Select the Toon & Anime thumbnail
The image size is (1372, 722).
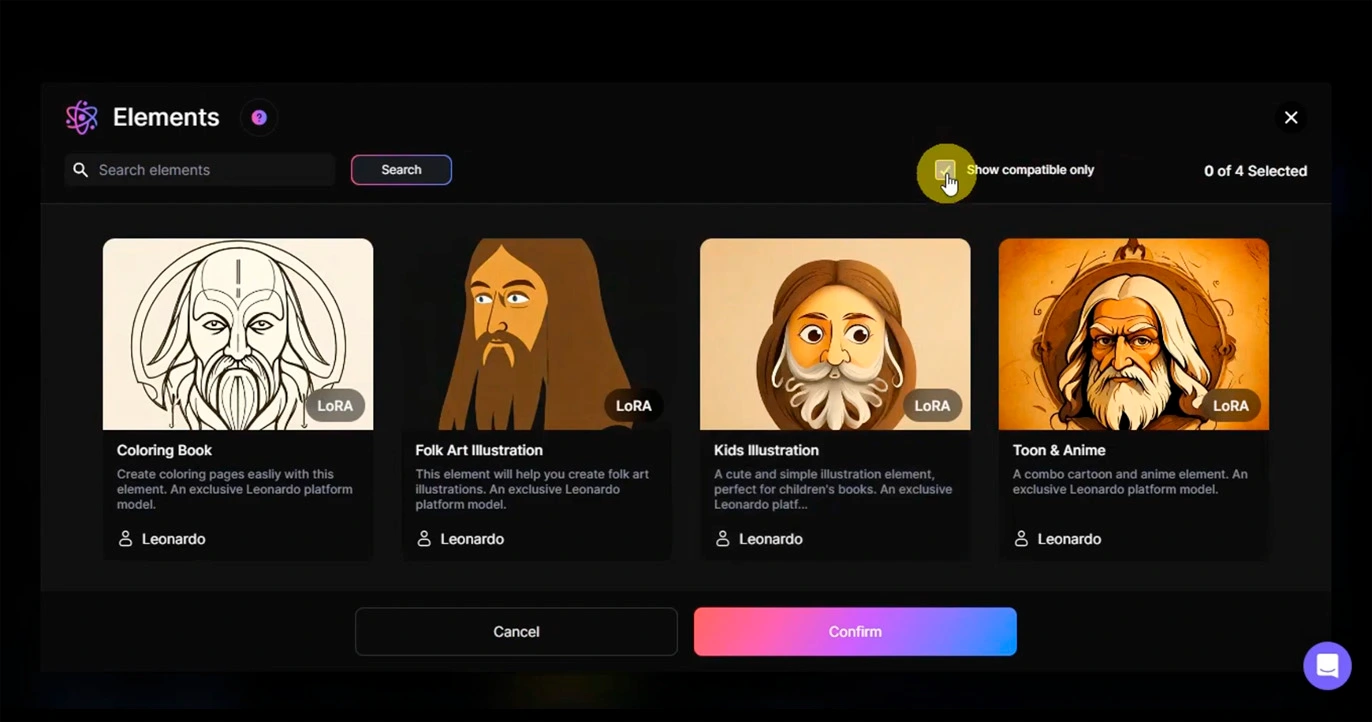[1134, 334]
